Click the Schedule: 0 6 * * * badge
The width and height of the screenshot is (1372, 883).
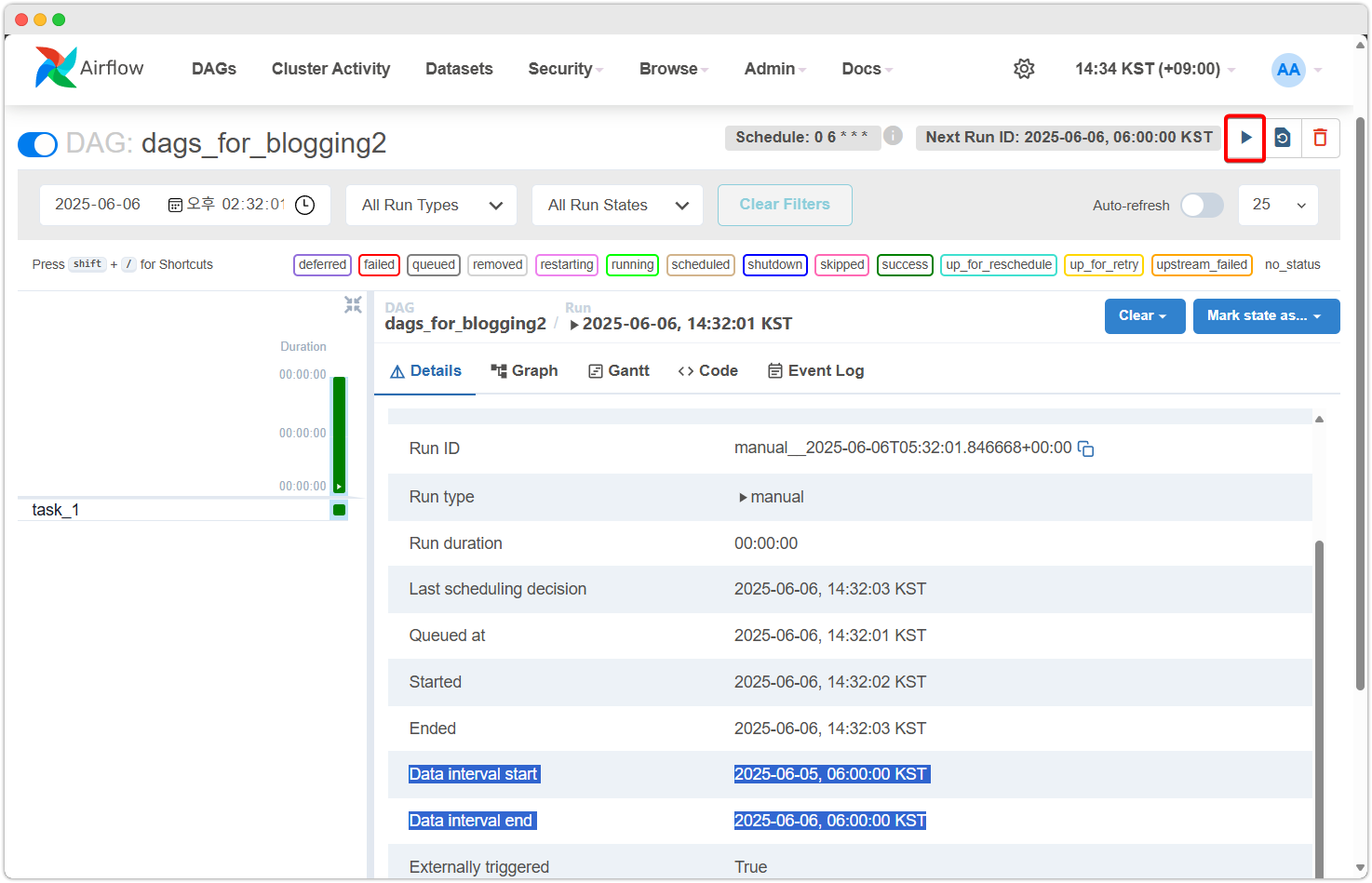click(801, 138)
